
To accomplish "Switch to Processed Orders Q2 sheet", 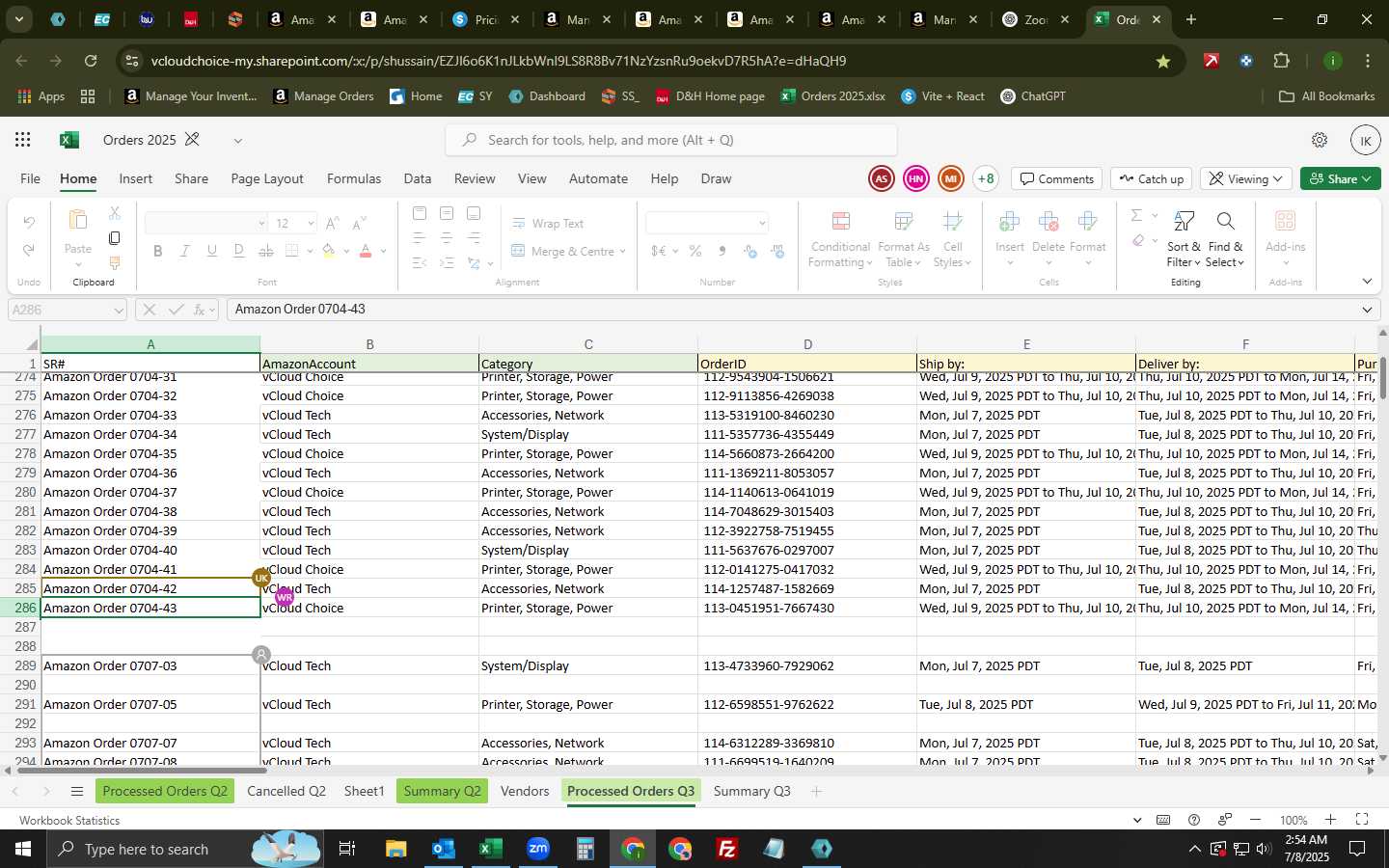I will 165,791.
